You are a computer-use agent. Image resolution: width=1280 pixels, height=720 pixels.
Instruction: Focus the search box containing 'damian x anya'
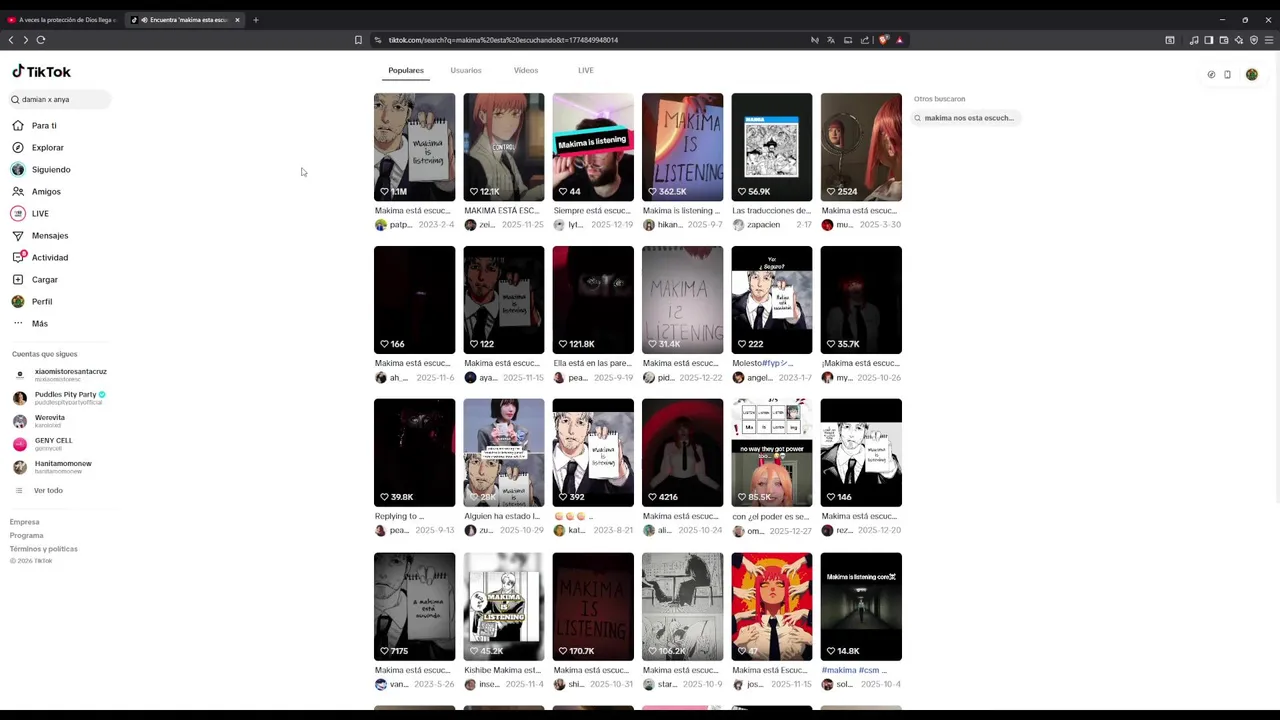coord(60,100)
